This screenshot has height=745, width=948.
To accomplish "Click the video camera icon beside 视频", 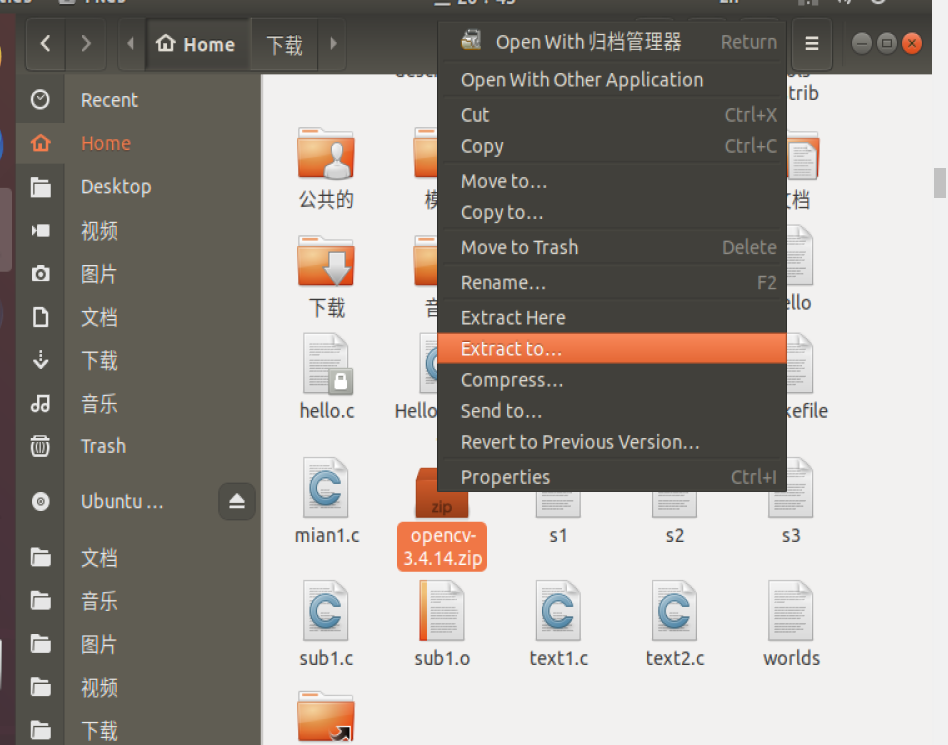I will (x=41, y=230).
